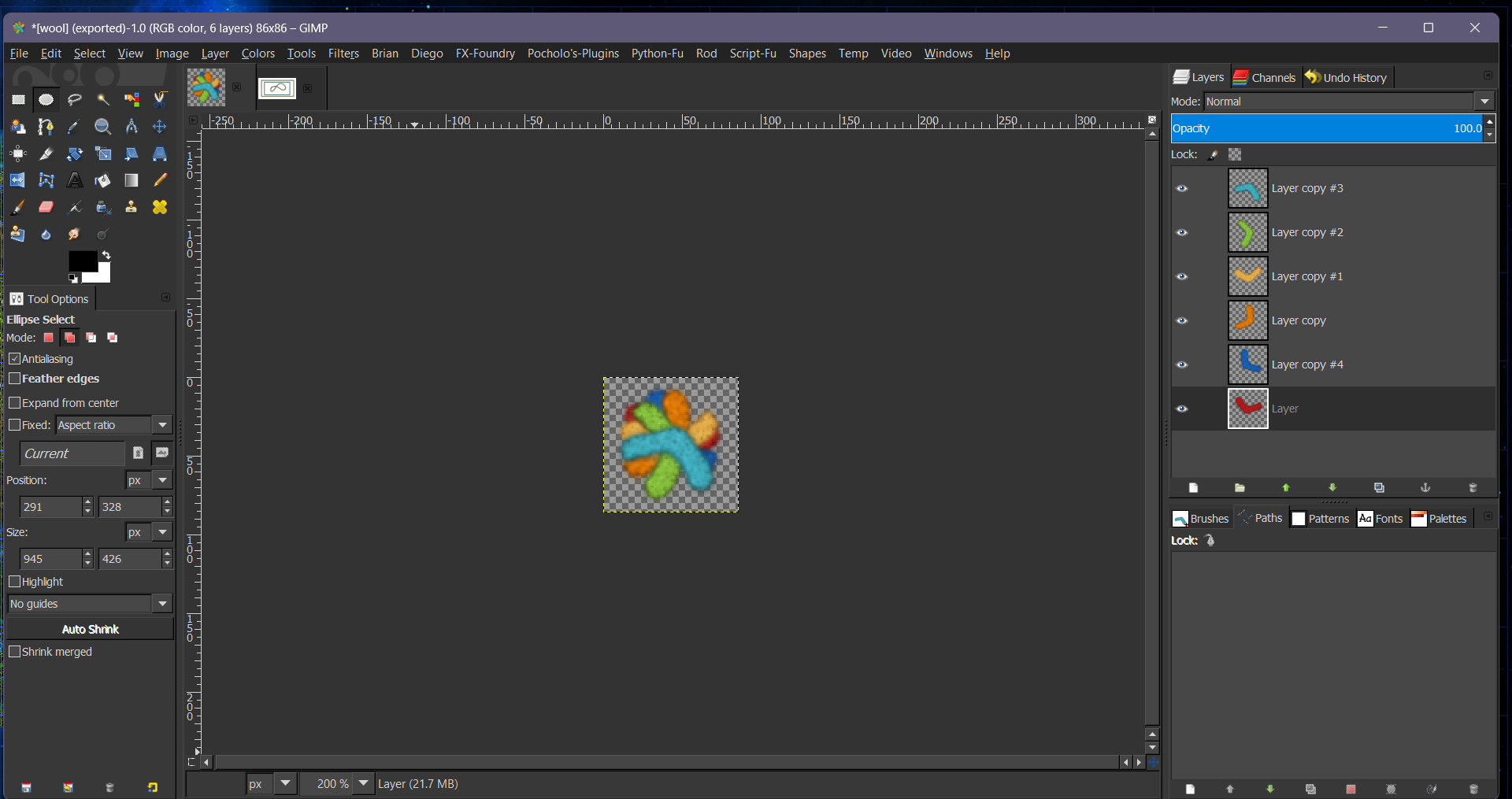The image size is (1512, 799).
Task: Select the Move tool
Action: pyautogui.click(x=160, y=127)
